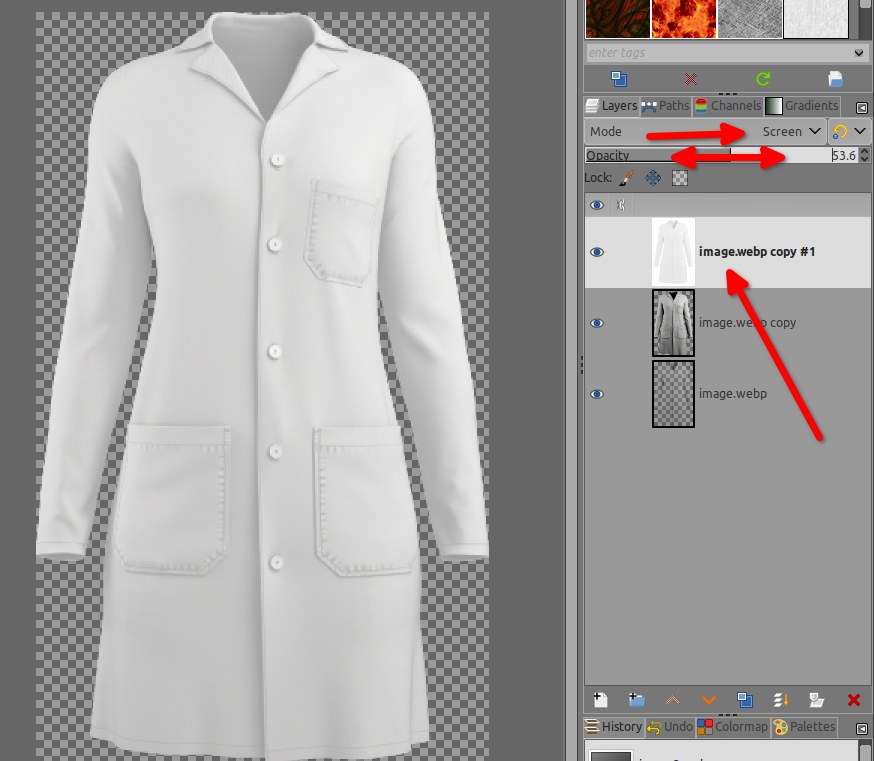Select the image.webp copy layer thumbnail
The height and width of the screenshot is (761, 874).
point(673,323)
